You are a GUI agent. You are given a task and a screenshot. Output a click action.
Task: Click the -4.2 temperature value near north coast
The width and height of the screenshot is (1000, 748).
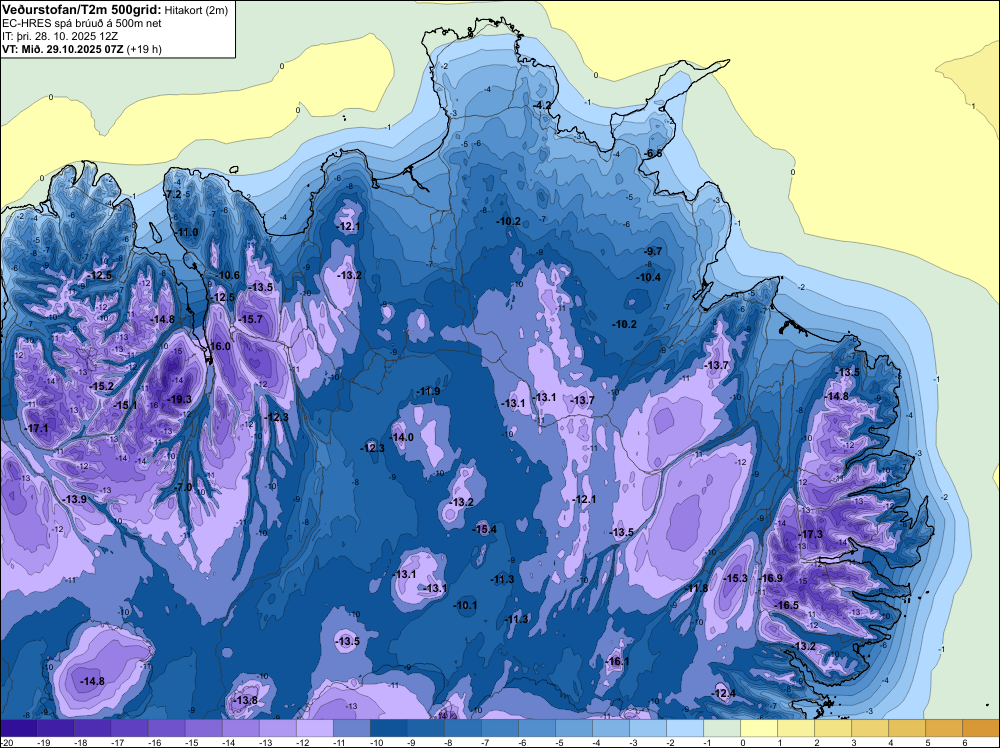542,105
